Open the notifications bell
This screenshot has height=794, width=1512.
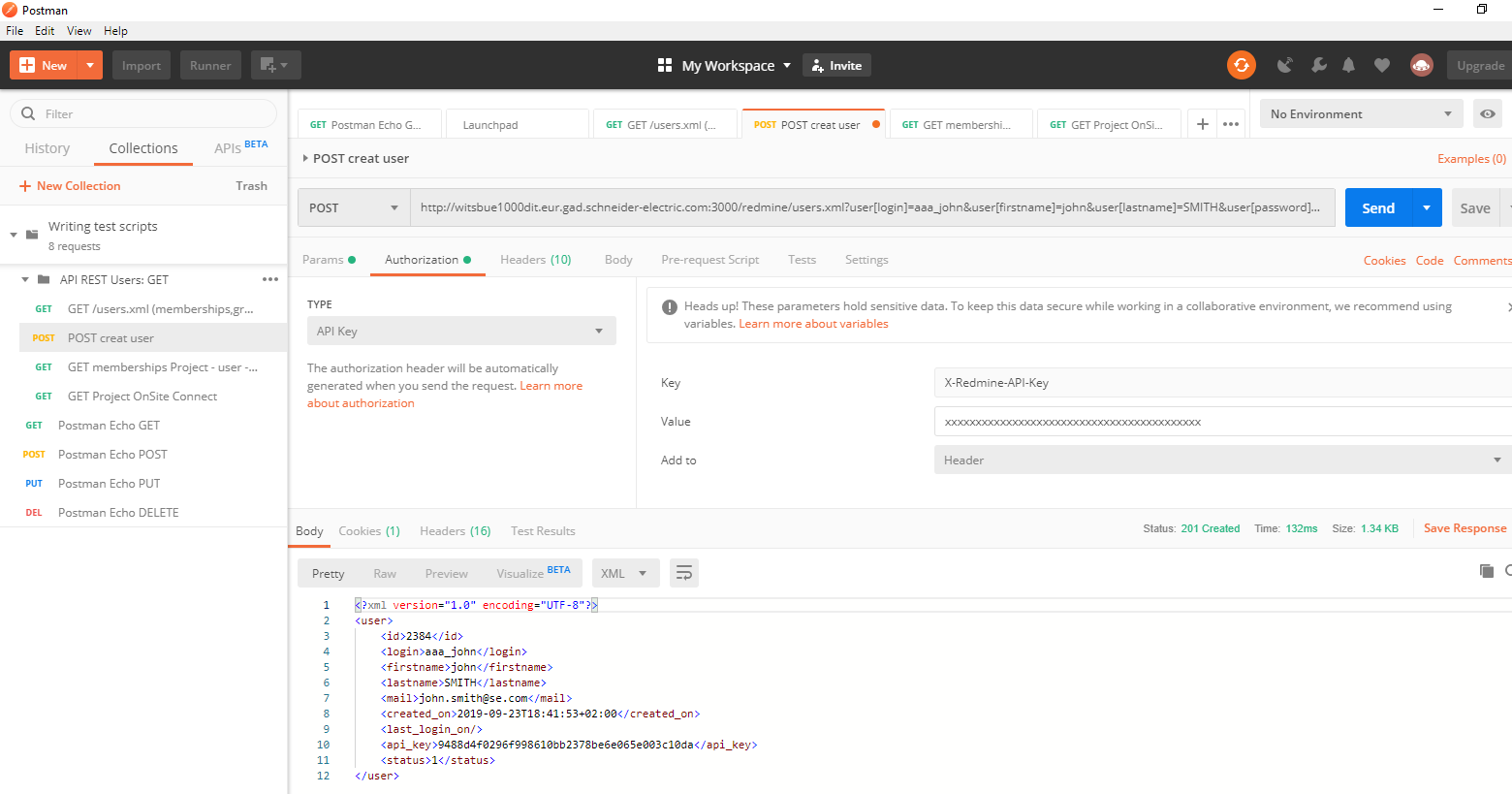[x=1348, y=65]
